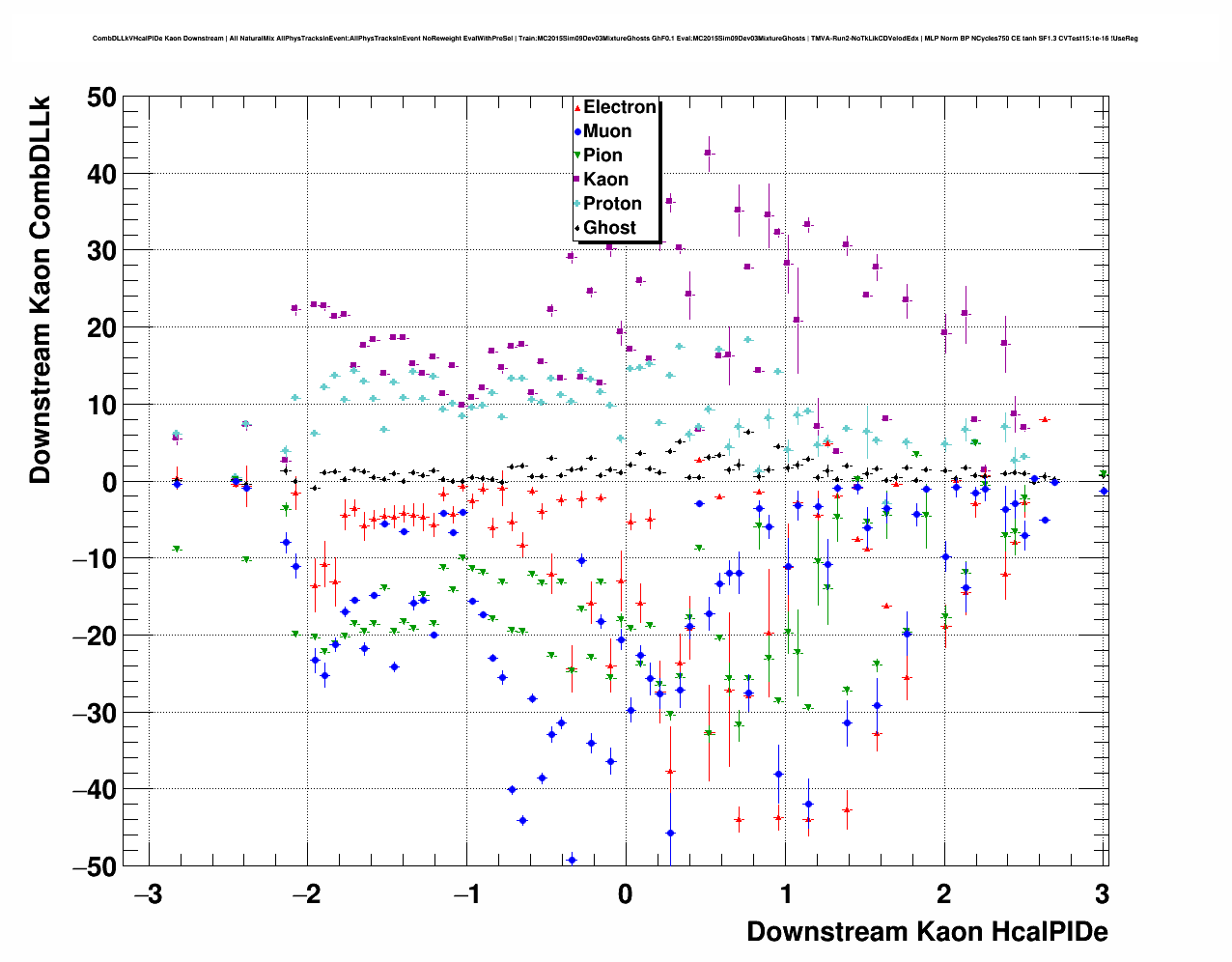Click the x-axis title "Downstream Kaon HcalPIDe"
The width and height of the screenshot is (1232, 962).
click(927, 931)
